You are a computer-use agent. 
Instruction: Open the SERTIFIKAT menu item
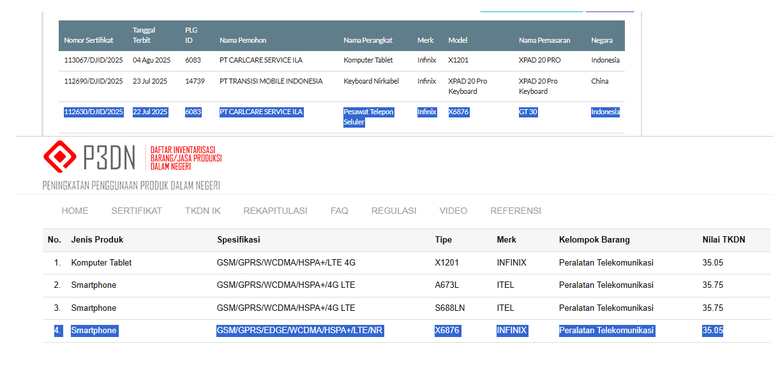[x=137, y=211]
